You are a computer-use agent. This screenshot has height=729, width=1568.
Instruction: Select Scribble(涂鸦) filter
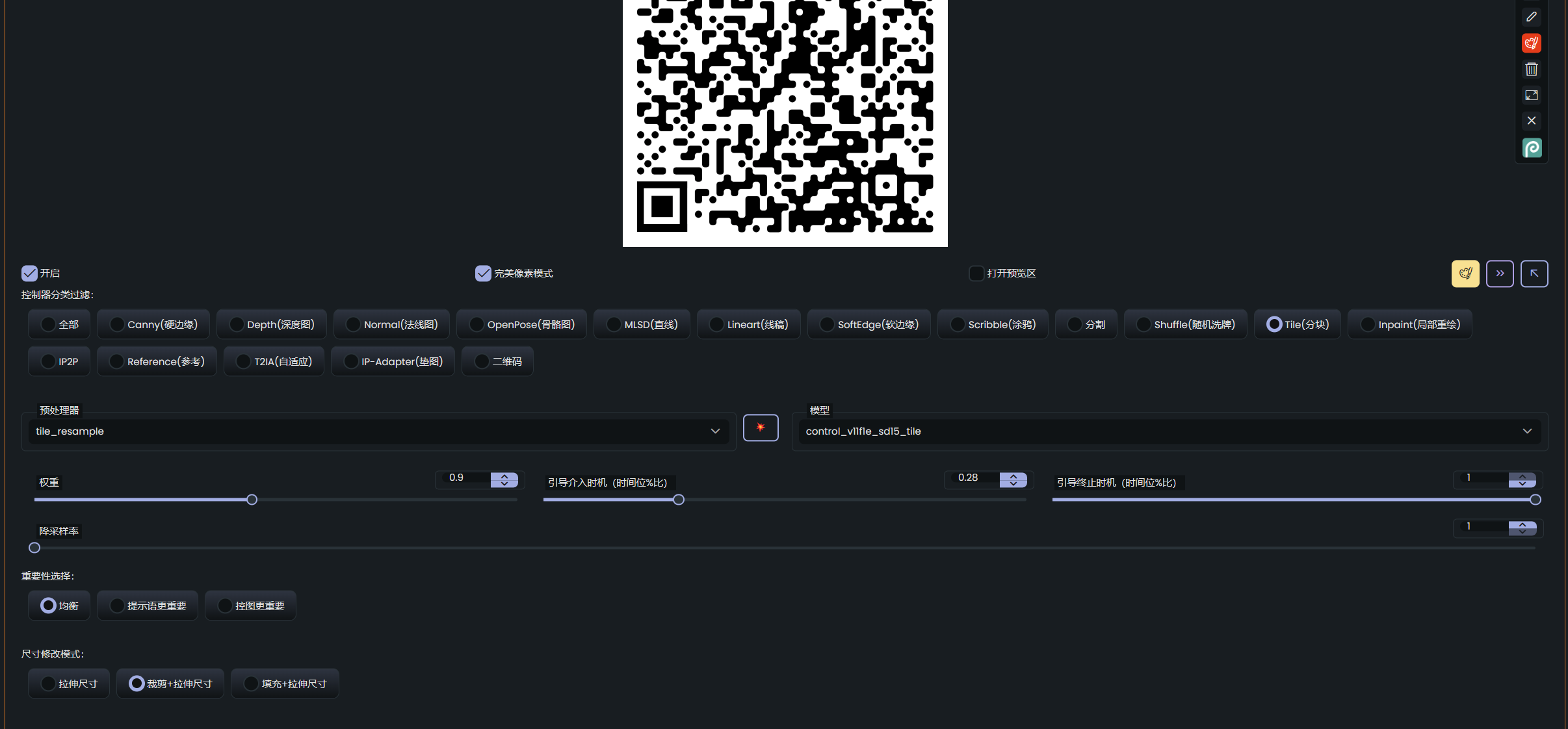[x=993, y=324]
